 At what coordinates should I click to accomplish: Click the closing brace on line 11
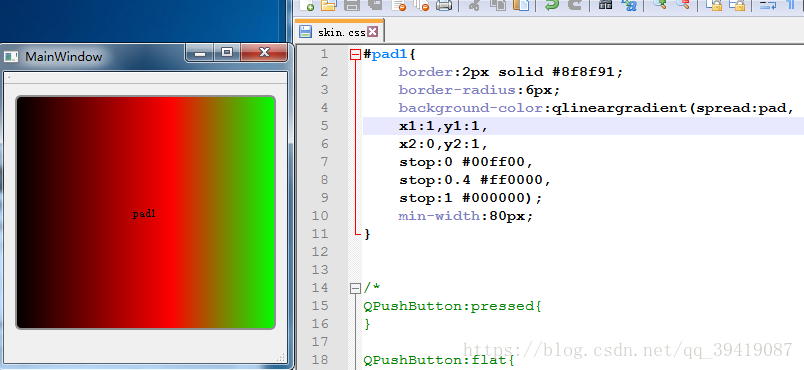click(x=367, y=234)
